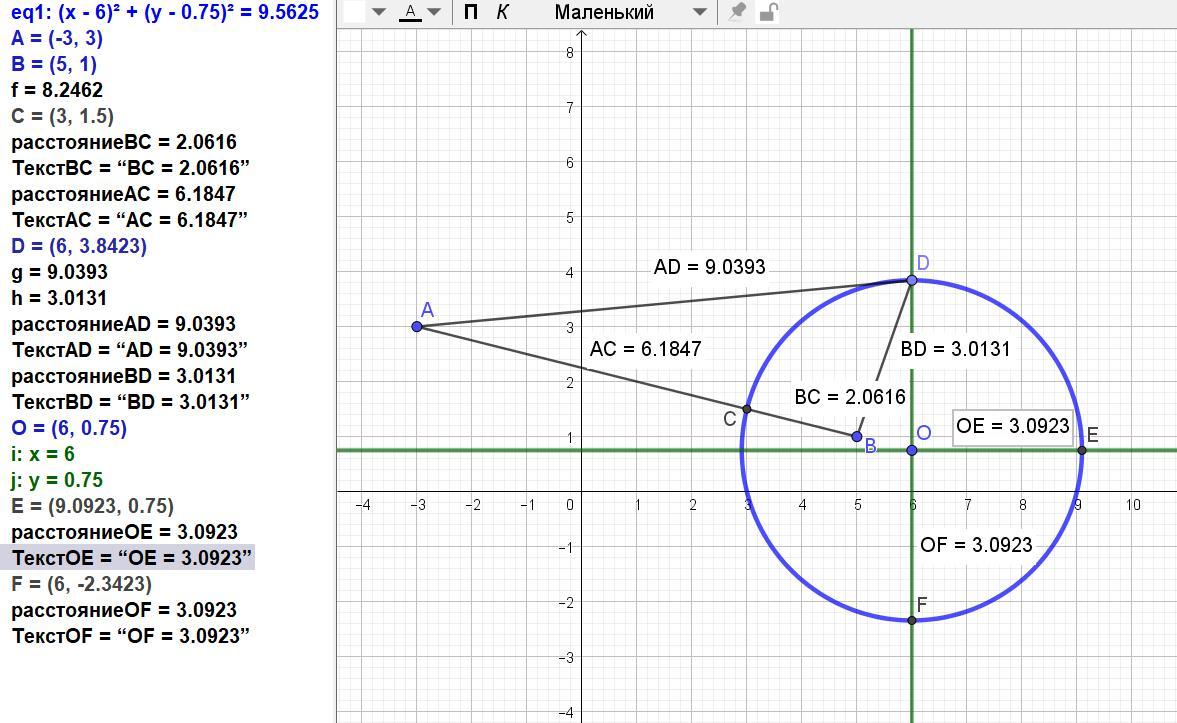The height and width of the screenshot is (723, 1177).
Task: Open the text color dropdown arrow
Action: [434, 13]
